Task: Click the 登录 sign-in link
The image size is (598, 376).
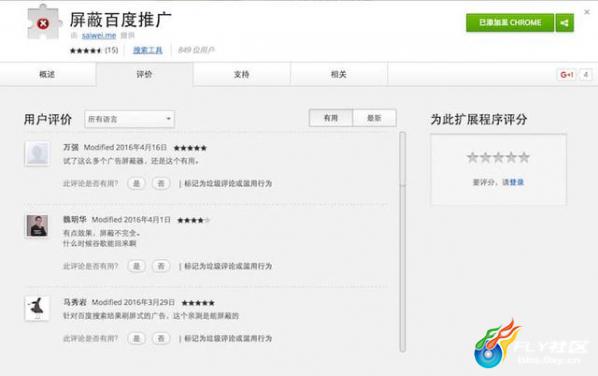Action: click(x=517, y=182)
